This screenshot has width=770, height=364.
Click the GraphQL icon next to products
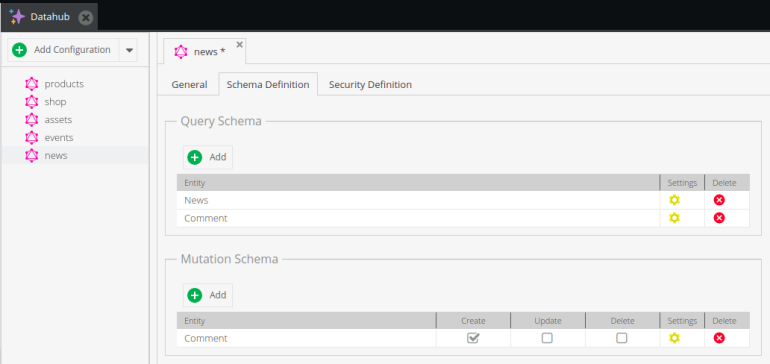[31, 84]
